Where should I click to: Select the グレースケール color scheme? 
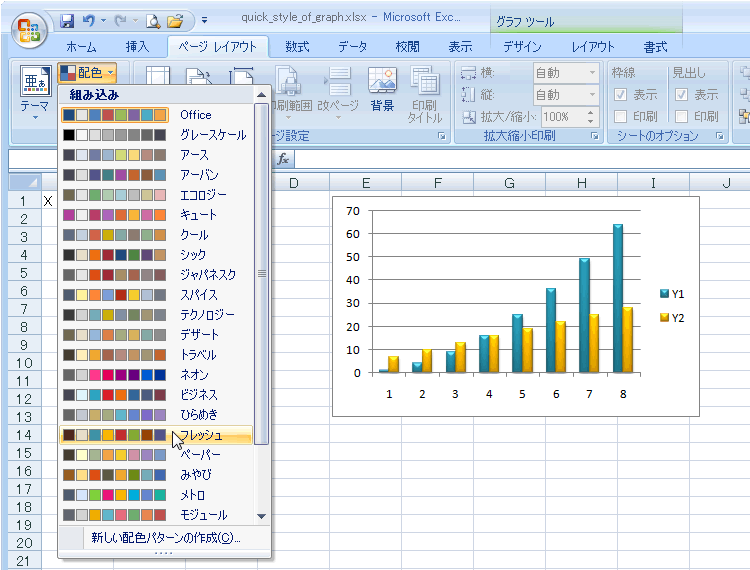[156, 135]
